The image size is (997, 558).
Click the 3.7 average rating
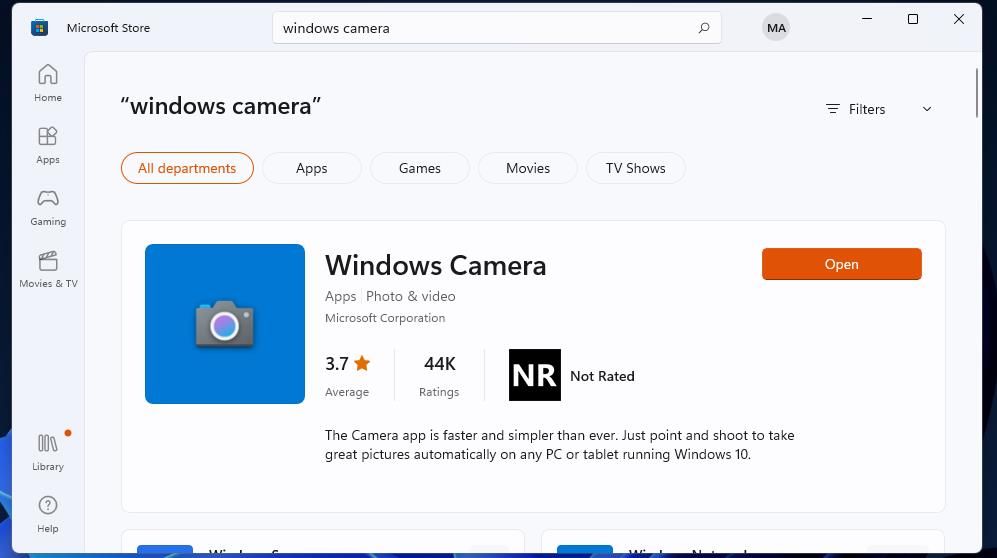(x=336, y=364)
